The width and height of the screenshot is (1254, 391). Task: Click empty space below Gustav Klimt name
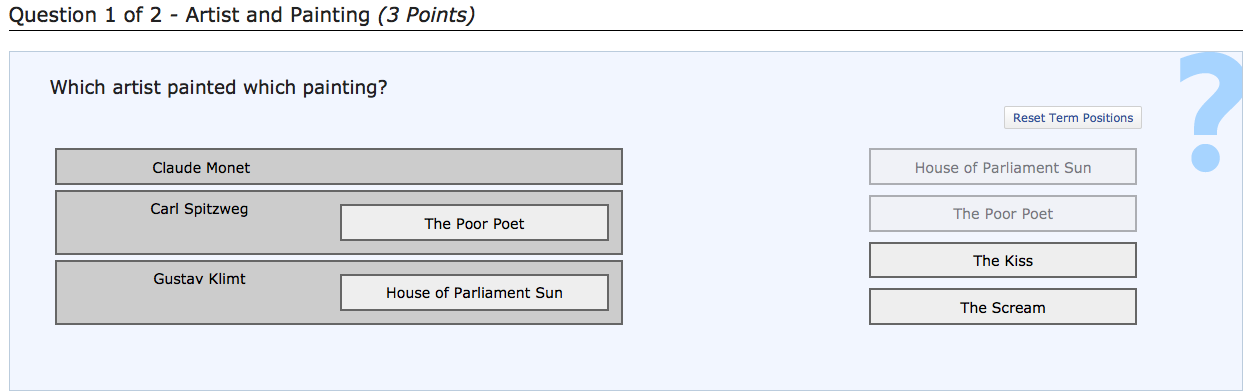click(x=199, y=307)
